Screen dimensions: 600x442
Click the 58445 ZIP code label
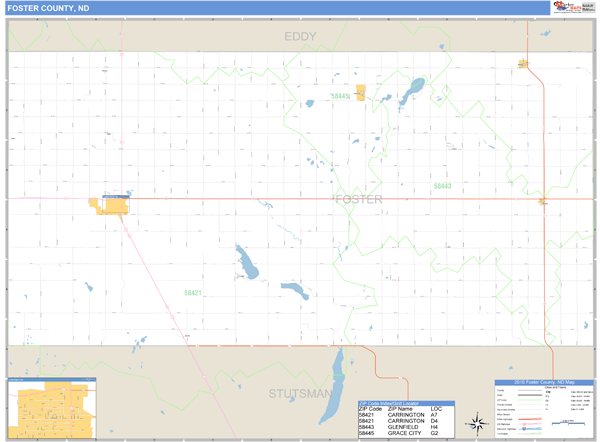(340, 96)
